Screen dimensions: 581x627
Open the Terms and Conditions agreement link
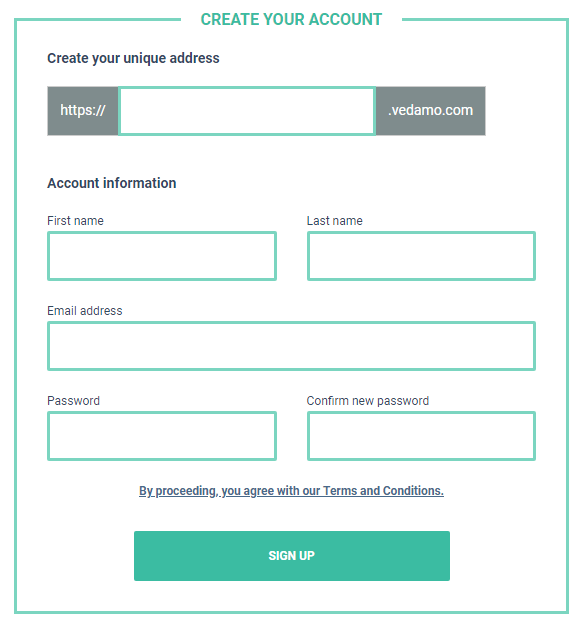[x=291, y=491]
